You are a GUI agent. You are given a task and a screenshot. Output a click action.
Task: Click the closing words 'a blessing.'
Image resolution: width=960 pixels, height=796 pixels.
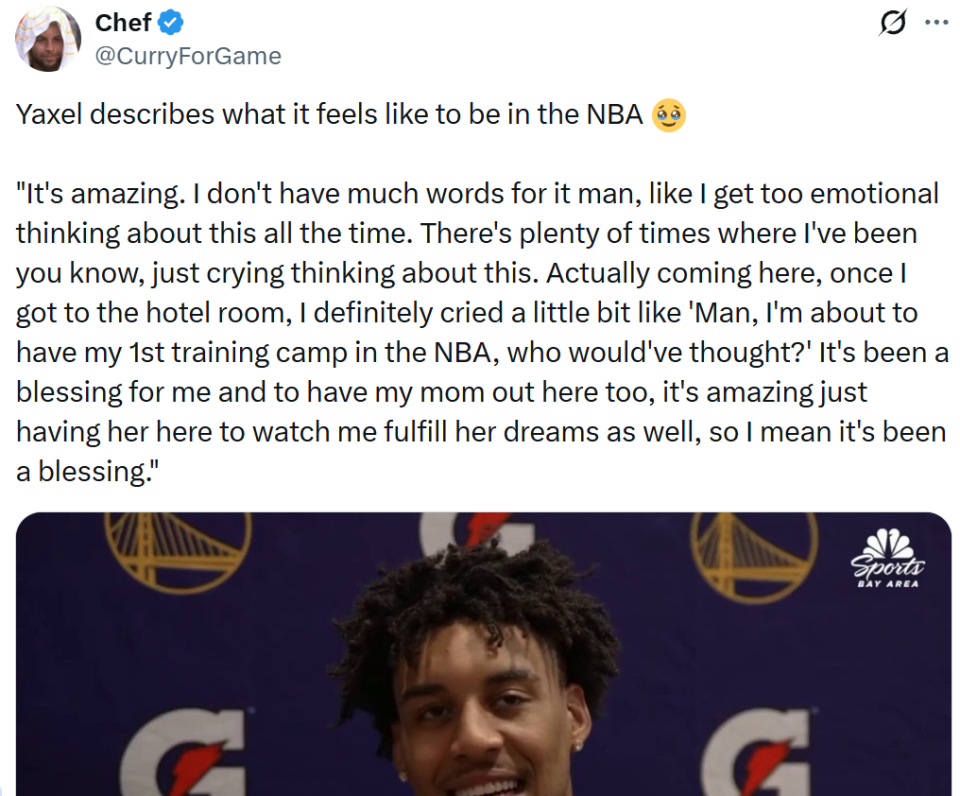(88, 471)
